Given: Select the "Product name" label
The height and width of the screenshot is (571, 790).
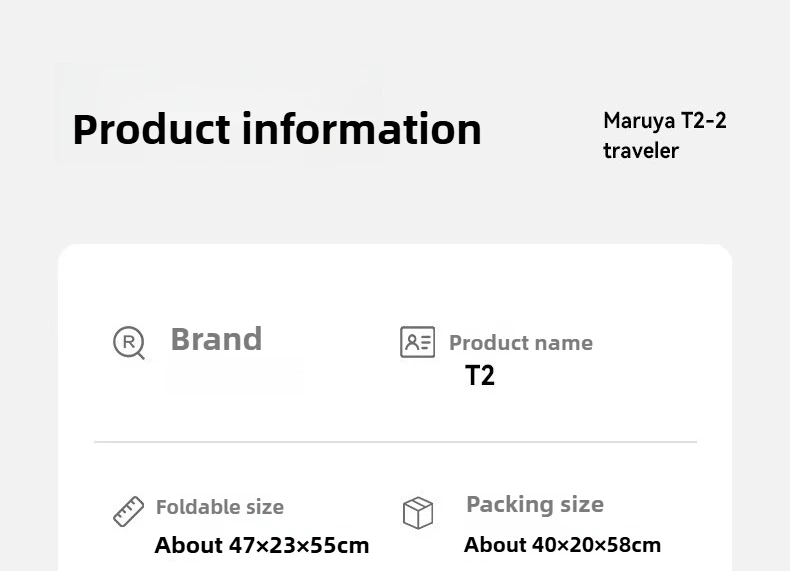Looking at the screenshot, I should pyautogui.click(x=520, y=343).
